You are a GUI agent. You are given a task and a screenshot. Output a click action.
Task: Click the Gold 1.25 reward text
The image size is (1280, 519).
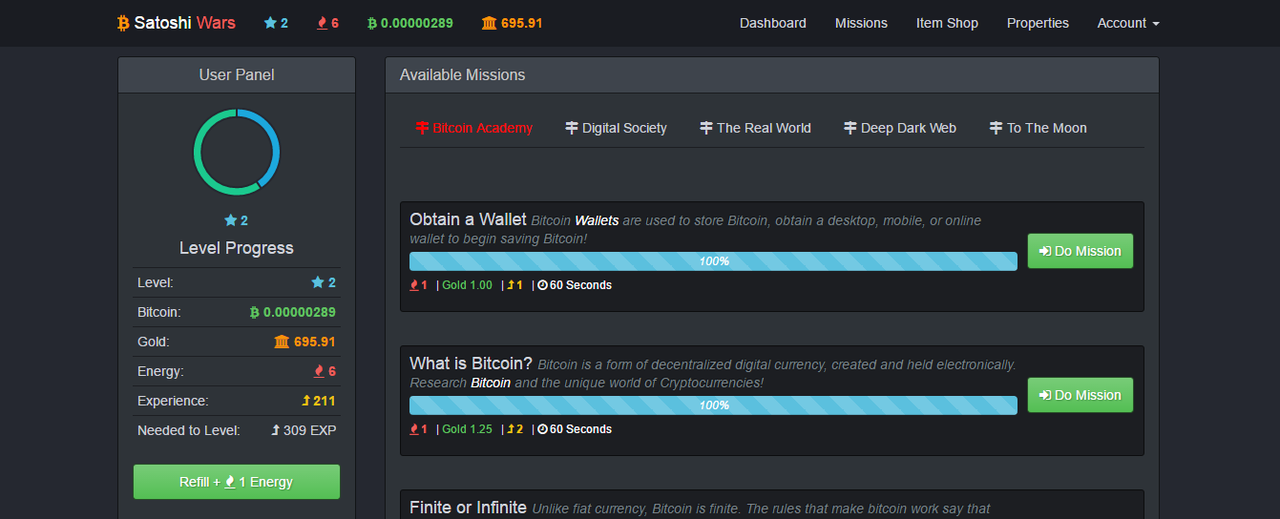467,429
